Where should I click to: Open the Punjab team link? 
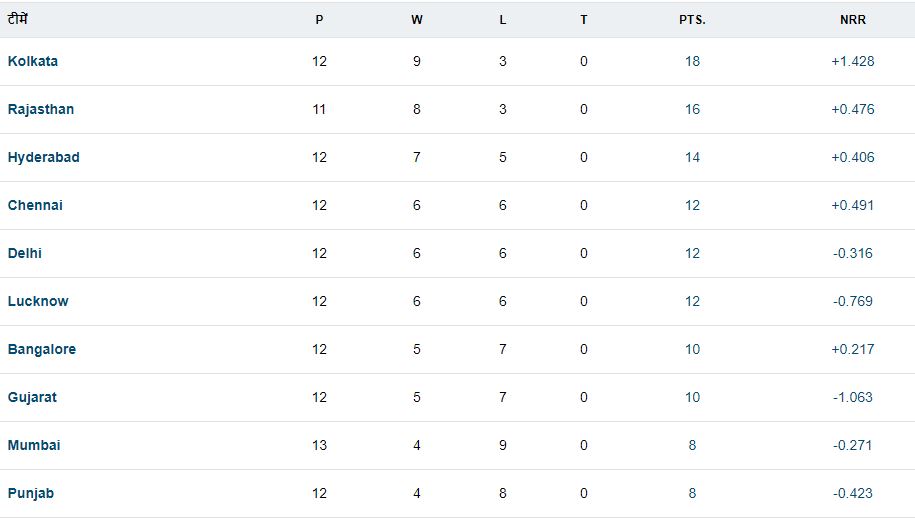click(x=30, y=493)
